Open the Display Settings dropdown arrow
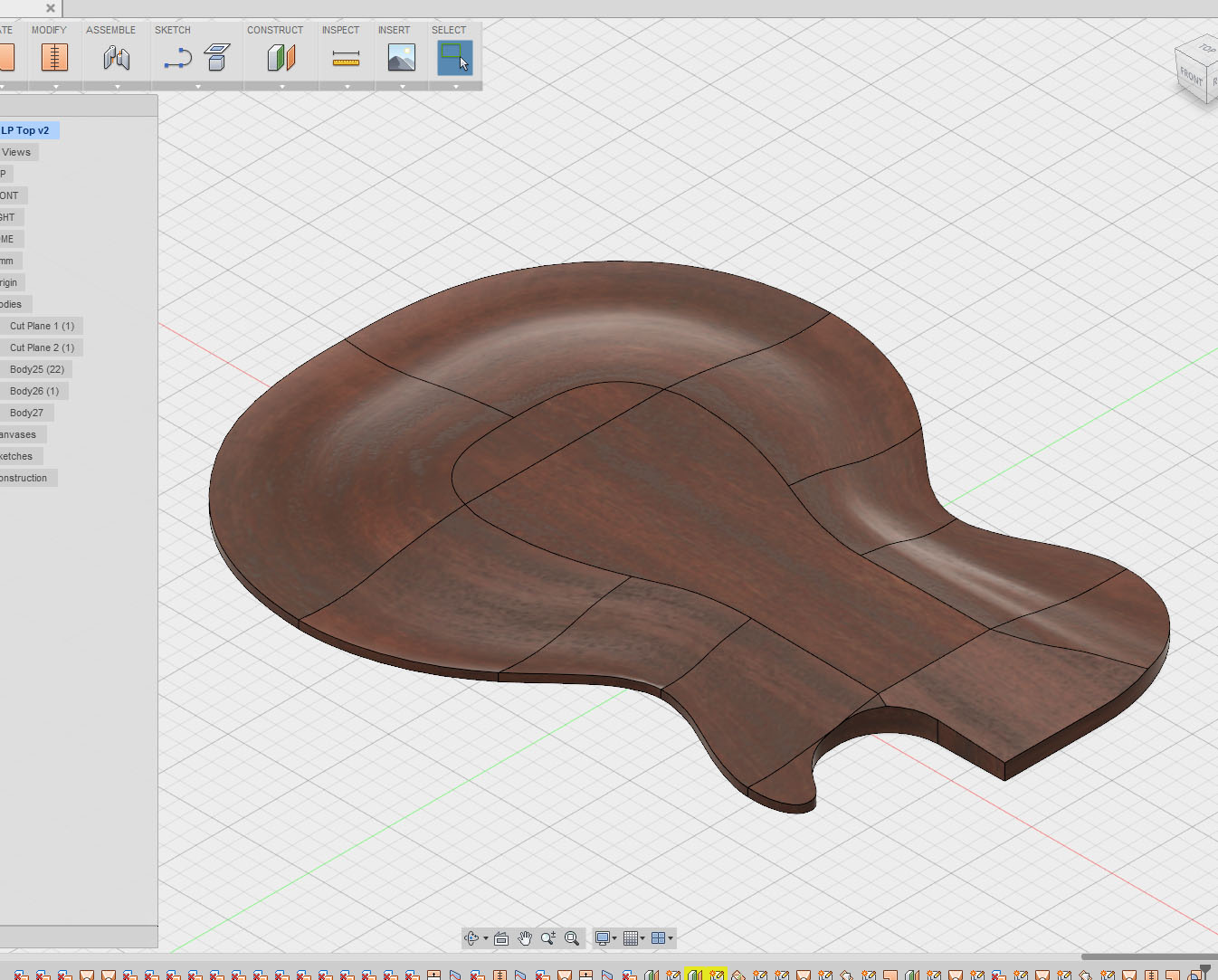The height and width of the screenshot is (980, 1218). click(x=614, y=938)
